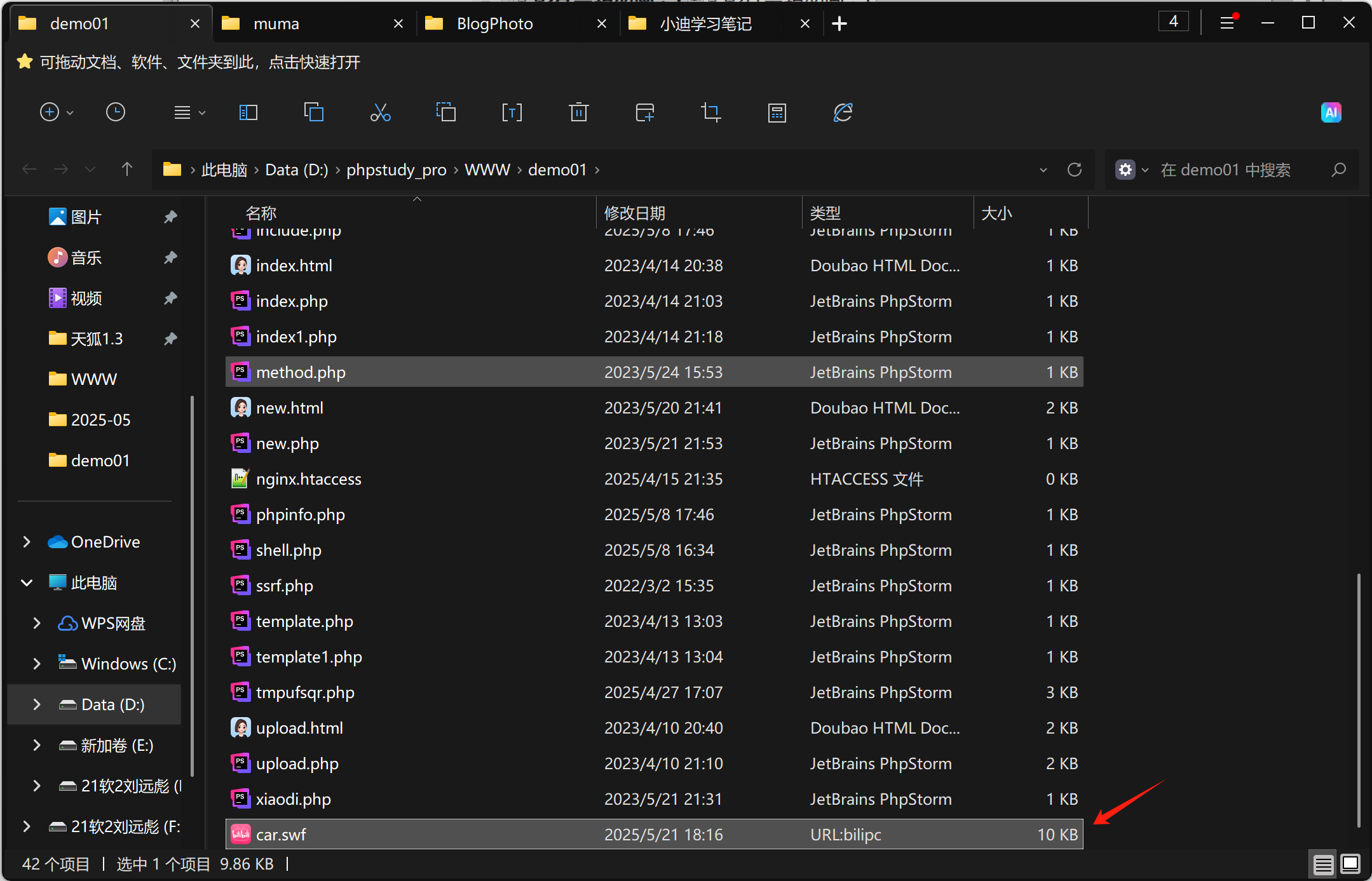The image size is (1372, 881).
Task: Click the cut scissors toolbar icon
Action: (380, 113)
